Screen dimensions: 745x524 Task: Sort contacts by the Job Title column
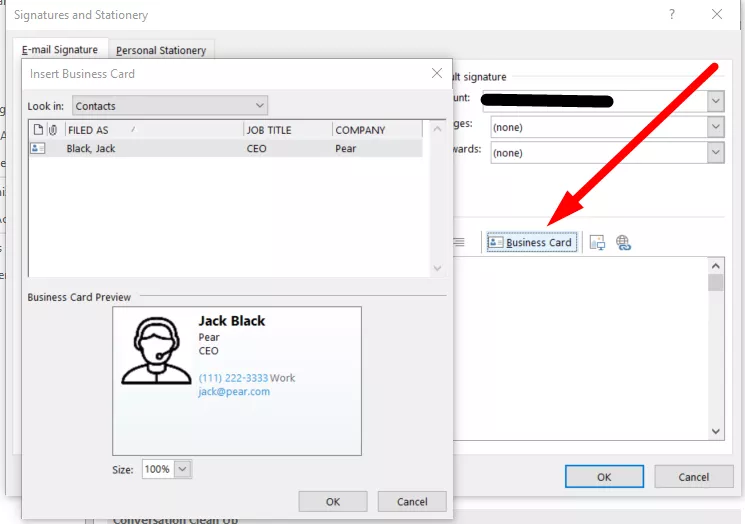point(287,130)
